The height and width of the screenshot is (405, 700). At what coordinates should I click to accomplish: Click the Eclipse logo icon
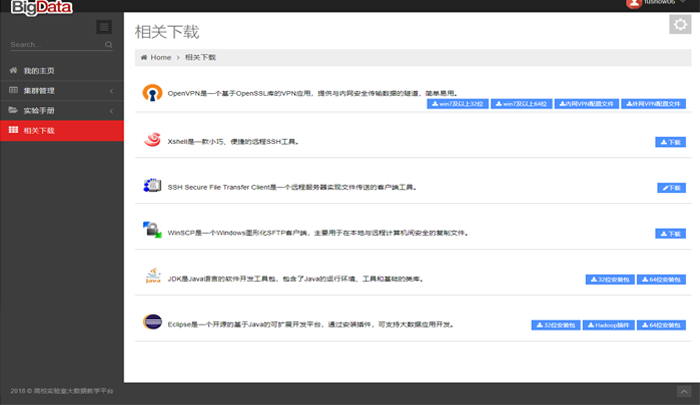click(152, 322)
